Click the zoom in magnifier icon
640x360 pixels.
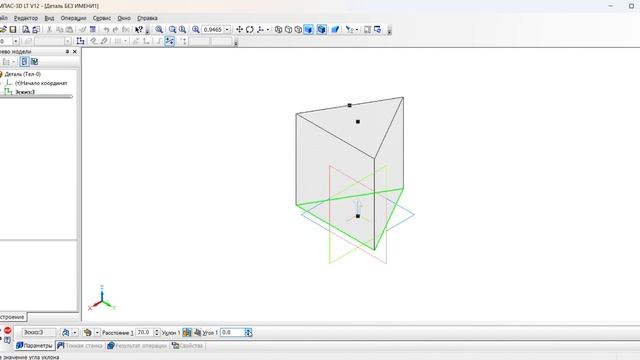pos(173,29)
